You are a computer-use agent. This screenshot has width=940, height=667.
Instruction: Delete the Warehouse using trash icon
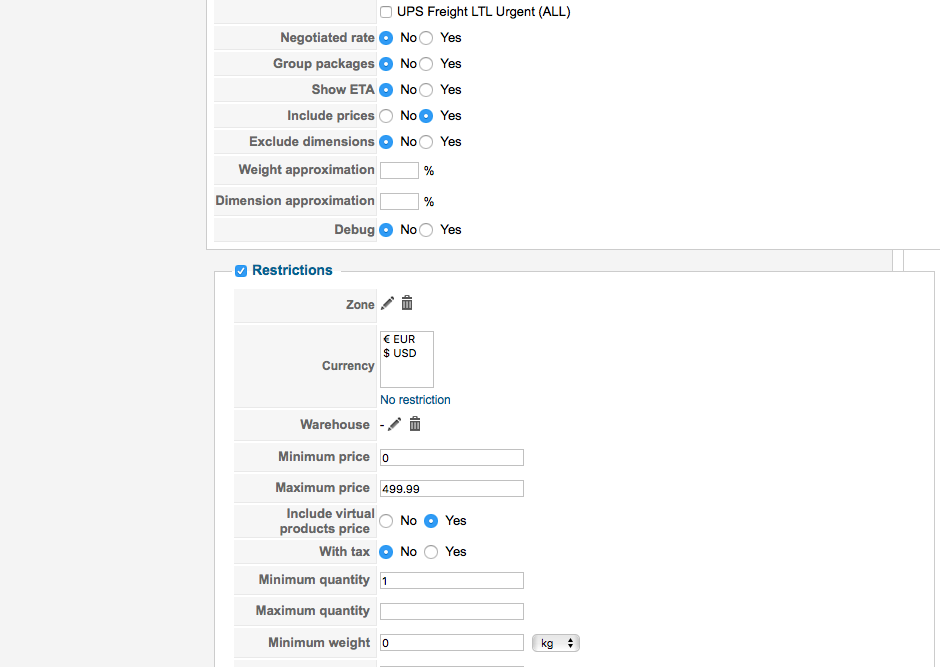pyautogui.click(x=415, y=424)
